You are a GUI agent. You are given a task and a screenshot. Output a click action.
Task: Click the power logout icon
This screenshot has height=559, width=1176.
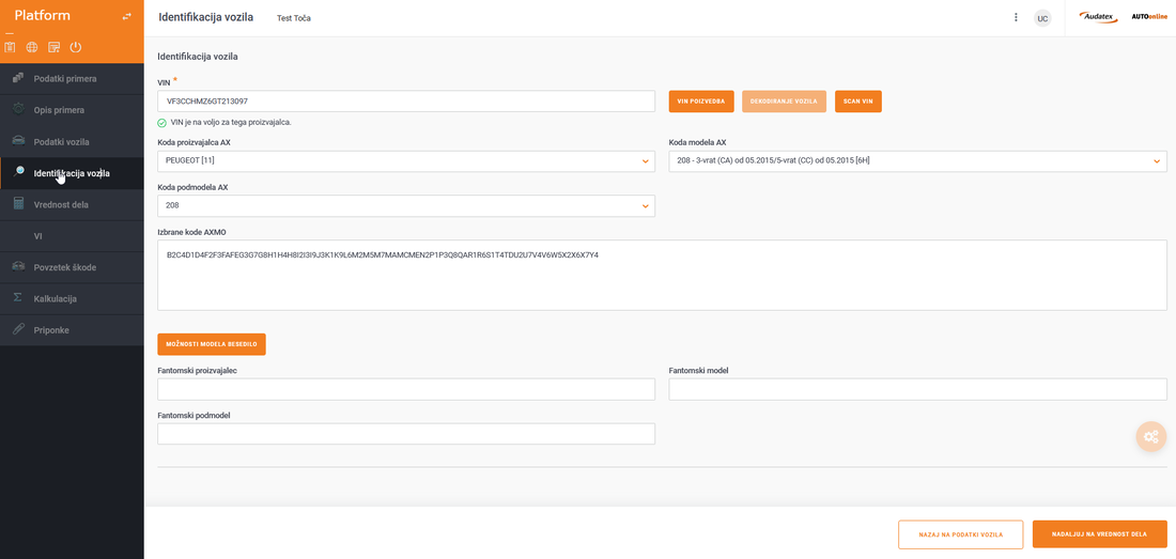click(x=76, y=47)
